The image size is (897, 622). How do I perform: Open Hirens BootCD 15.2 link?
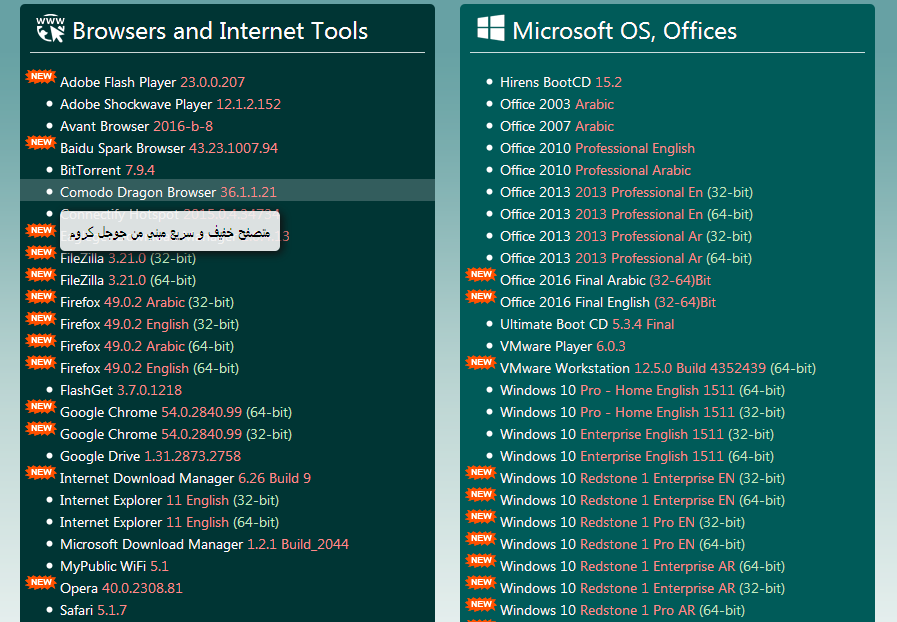click(561, 82)
